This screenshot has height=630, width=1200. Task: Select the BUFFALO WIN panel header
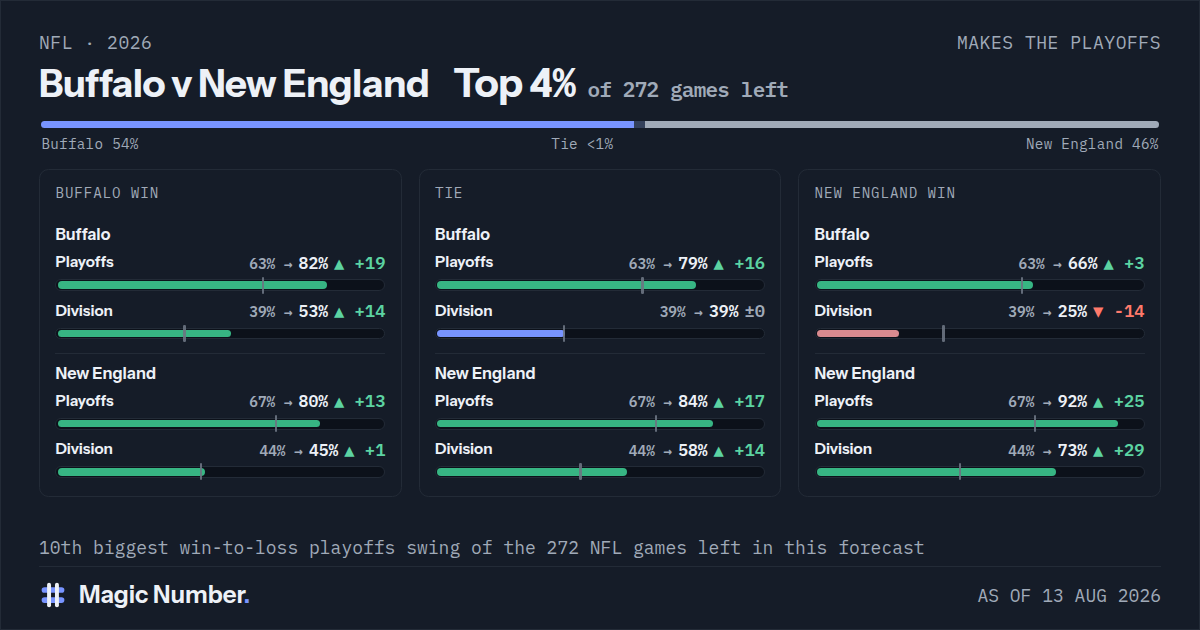point(107,193)
